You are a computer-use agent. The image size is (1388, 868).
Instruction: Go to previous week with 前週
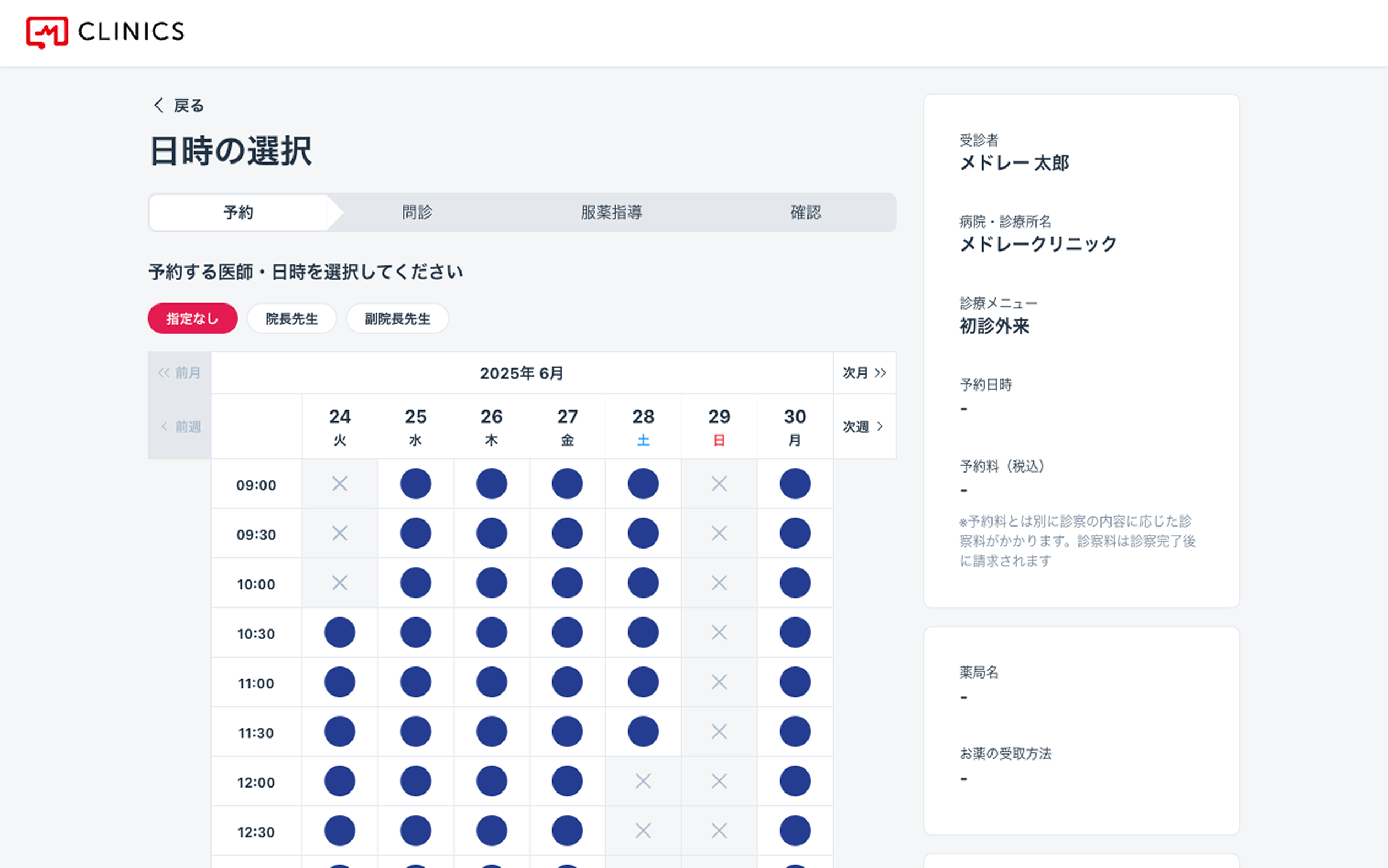[x=180, y=426]
